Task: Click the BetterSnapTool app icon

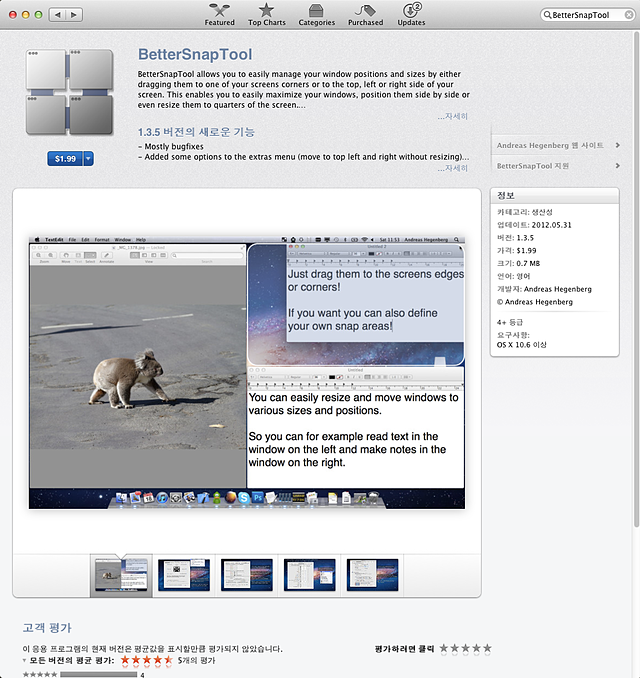Action: [x=70, y=92]
